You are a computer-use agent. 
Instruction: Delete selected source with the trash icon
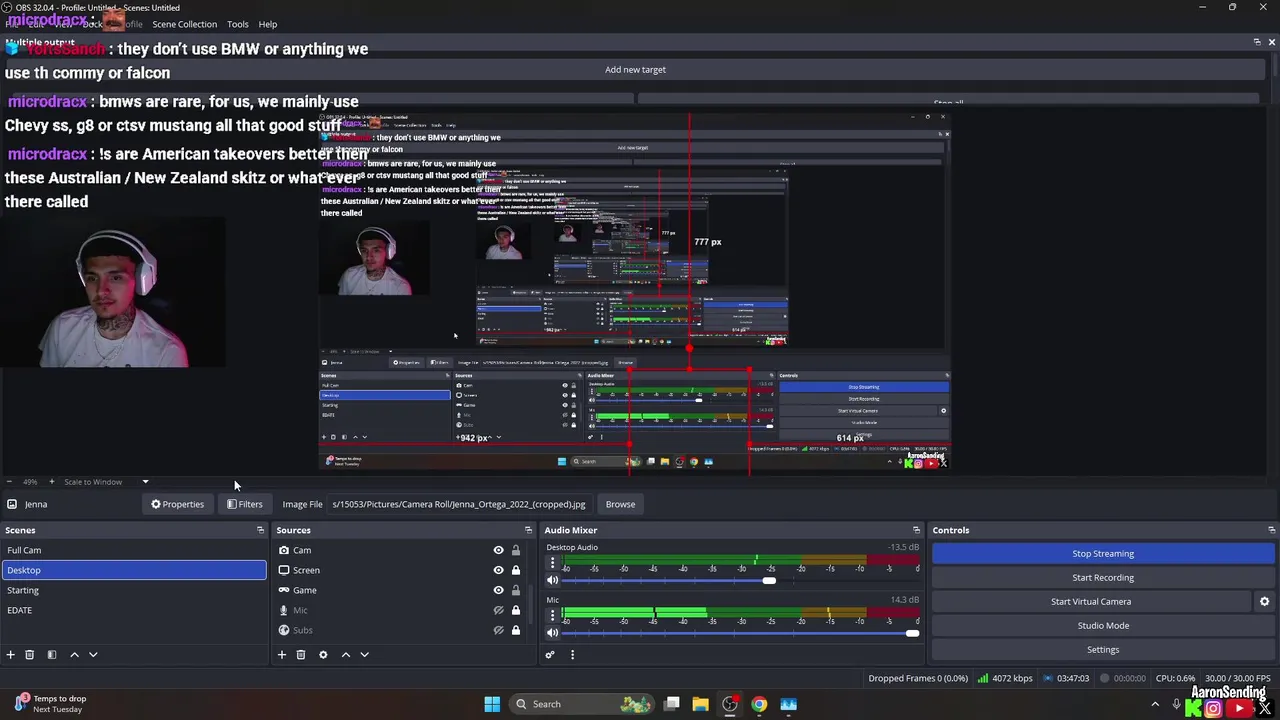pos(300,655)
